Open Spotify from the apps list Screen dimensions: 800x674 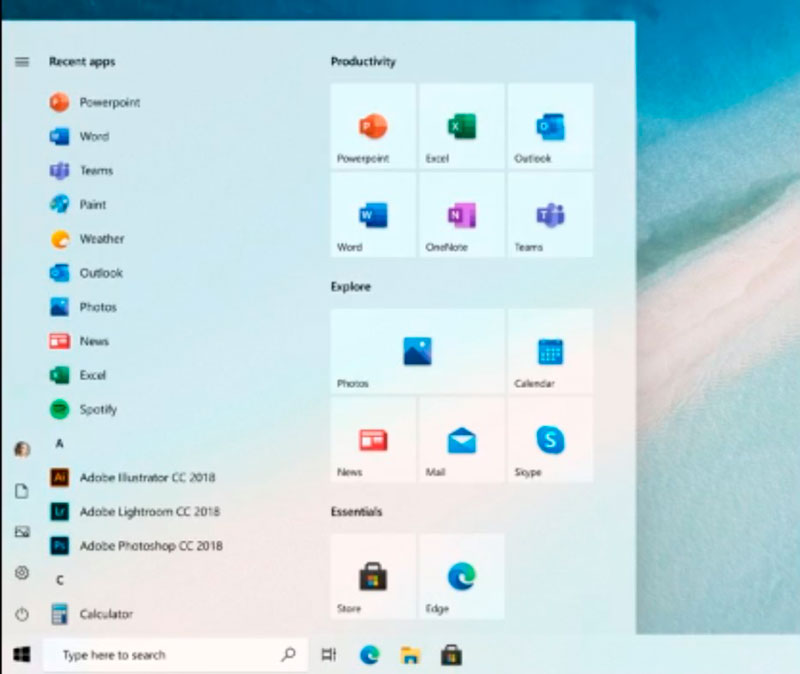[x=83, y=409]
